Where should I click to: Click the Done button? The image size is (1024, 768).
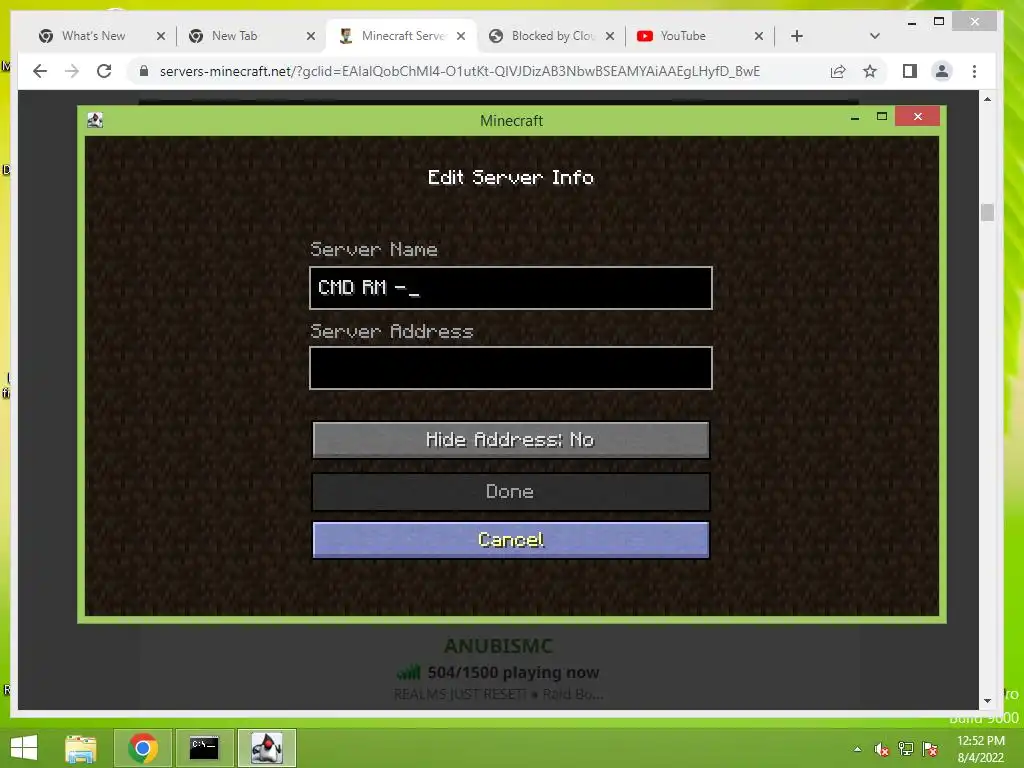pyautogui.click(x=511, y=492)
